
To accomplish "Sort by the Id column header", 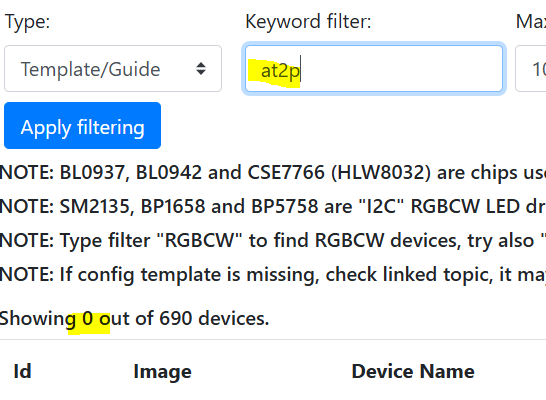I will 23,371.
